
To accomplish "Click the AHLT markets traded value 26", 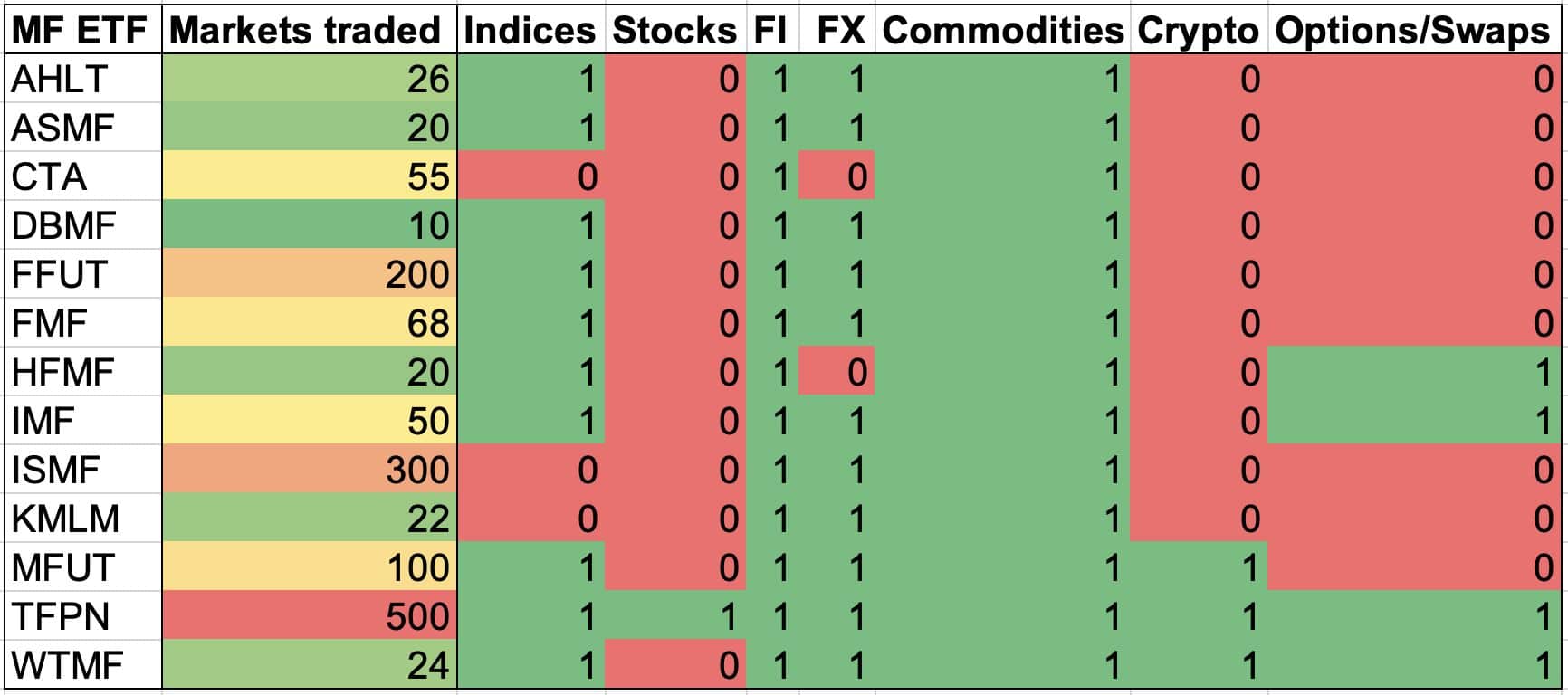I will pos(309,79).
